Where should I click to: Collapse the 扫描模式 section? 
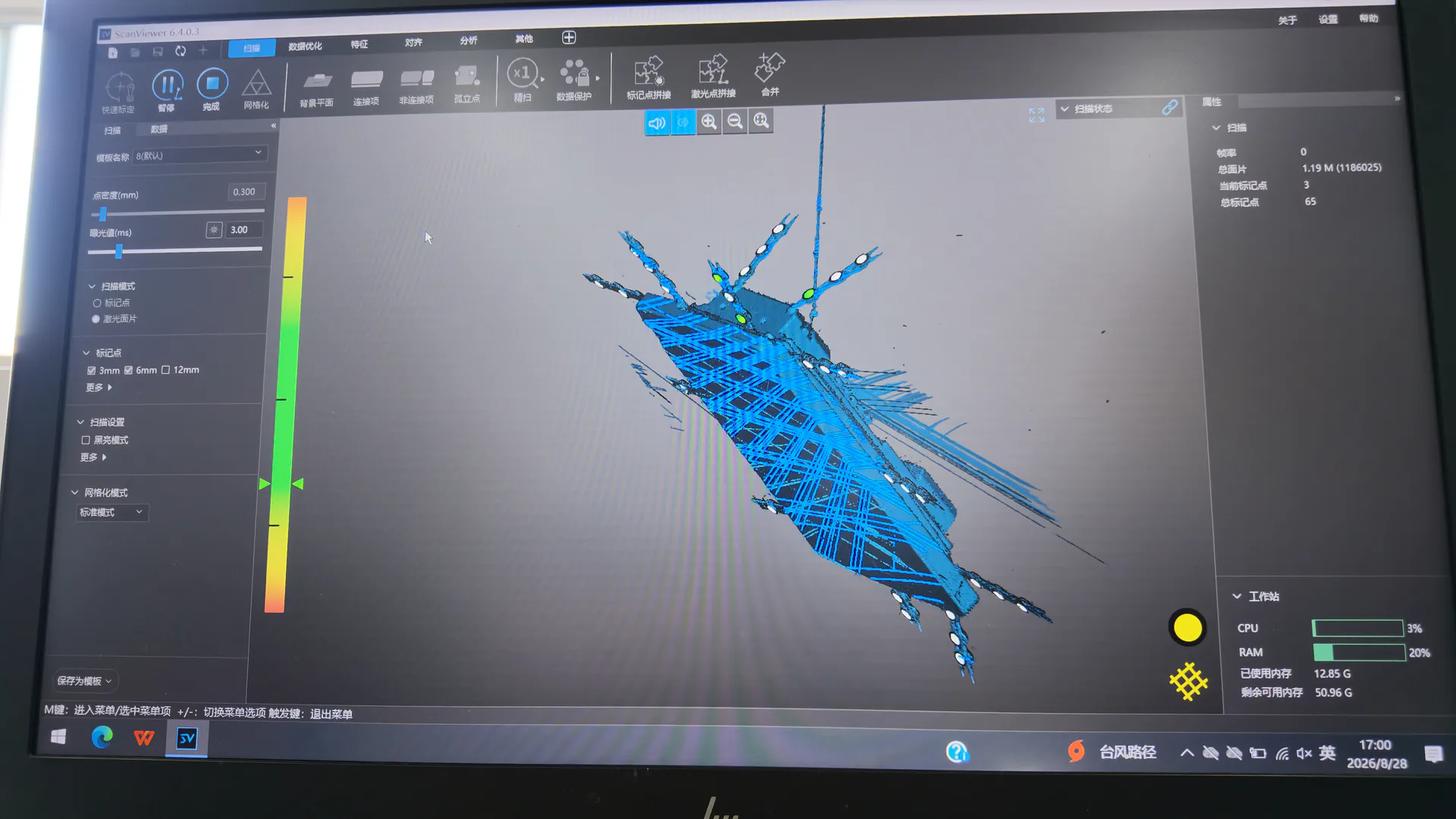point(92,287)
